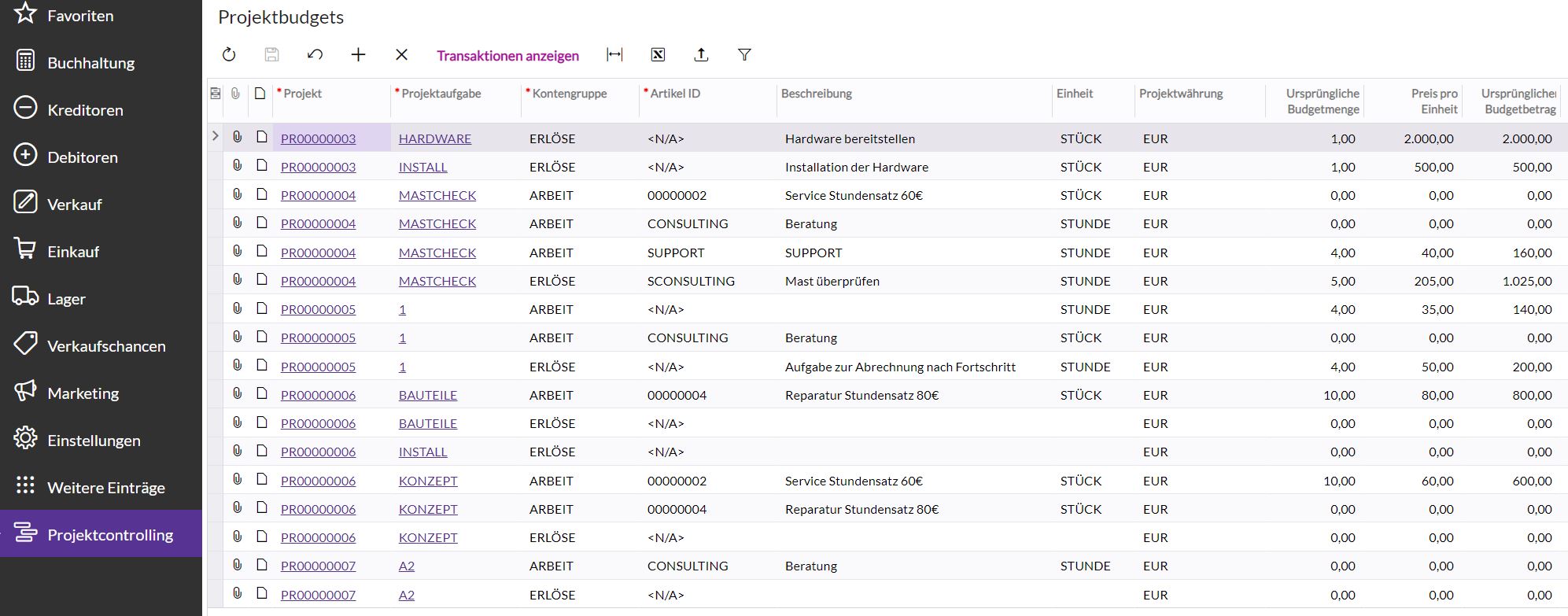Viewport: 1568px width, 616px height.
Task: Open project link PR00000003 in HARDWARE row
Action: pyautogui.click(x=318, y=138)
